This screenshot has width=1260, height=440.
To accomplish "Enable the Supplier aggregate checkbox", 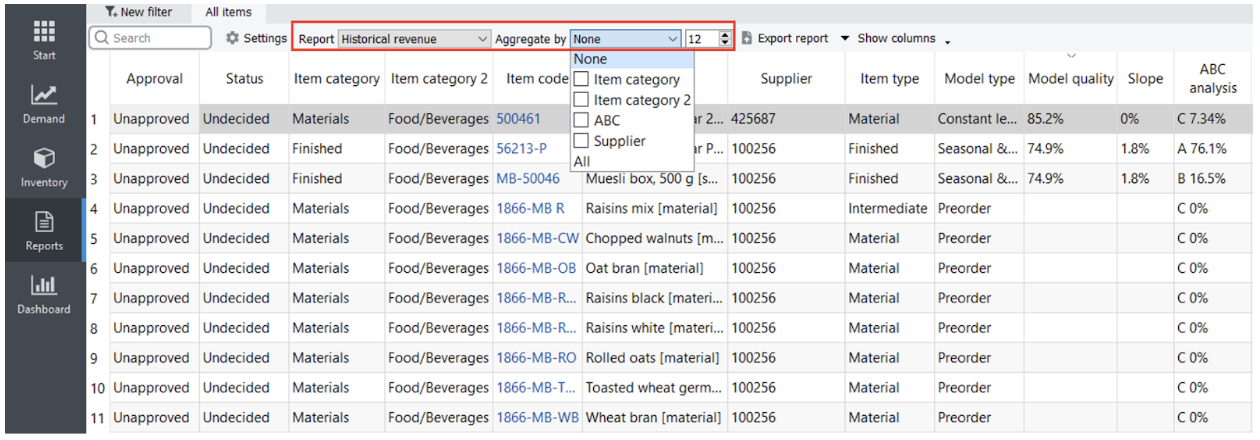I will pyautogui.click(x=581, y=141).
